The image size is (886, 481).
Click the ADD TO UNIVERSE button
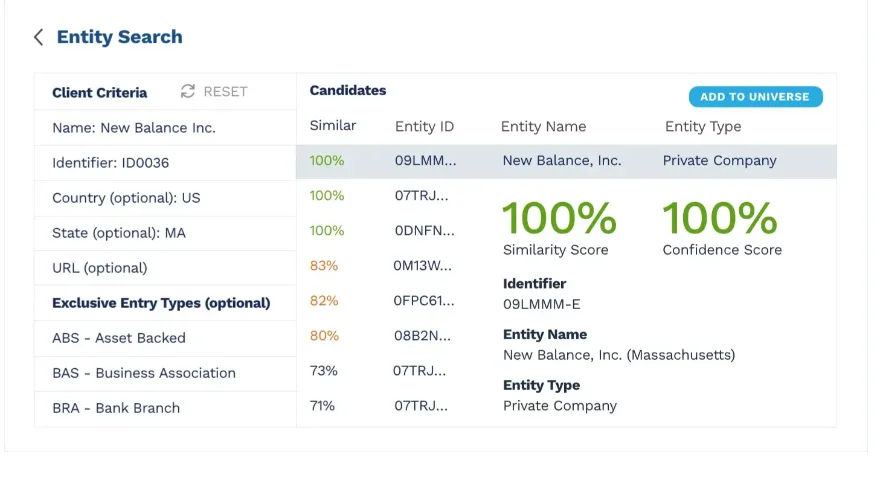[755, 97]
